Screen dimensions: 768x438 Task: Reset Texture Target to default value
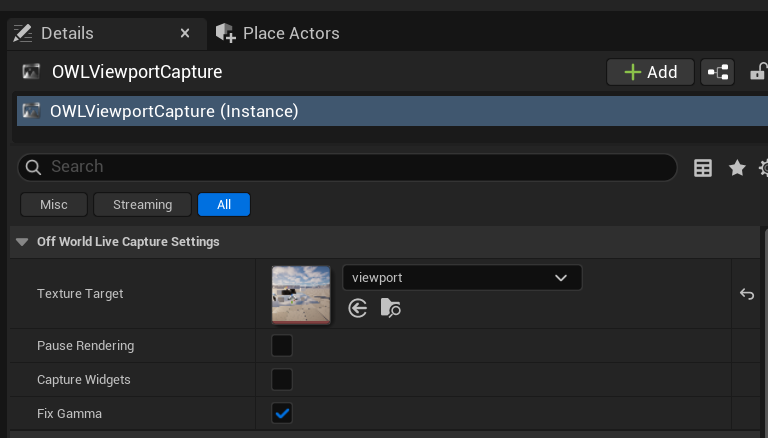click(x=746, y=294)
